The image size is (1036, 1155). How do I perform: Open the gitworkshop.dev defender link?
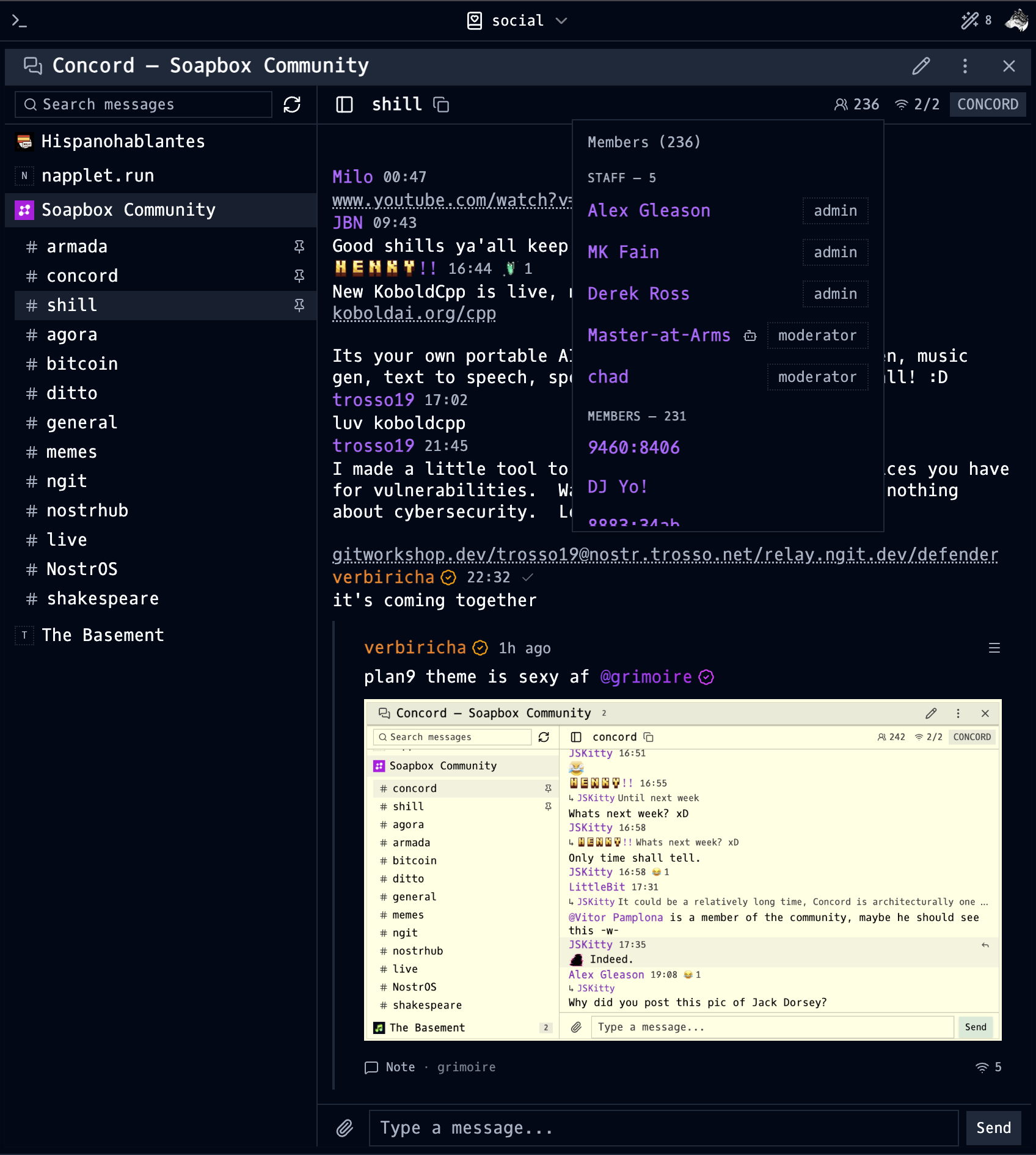click(x=665, y=555)
